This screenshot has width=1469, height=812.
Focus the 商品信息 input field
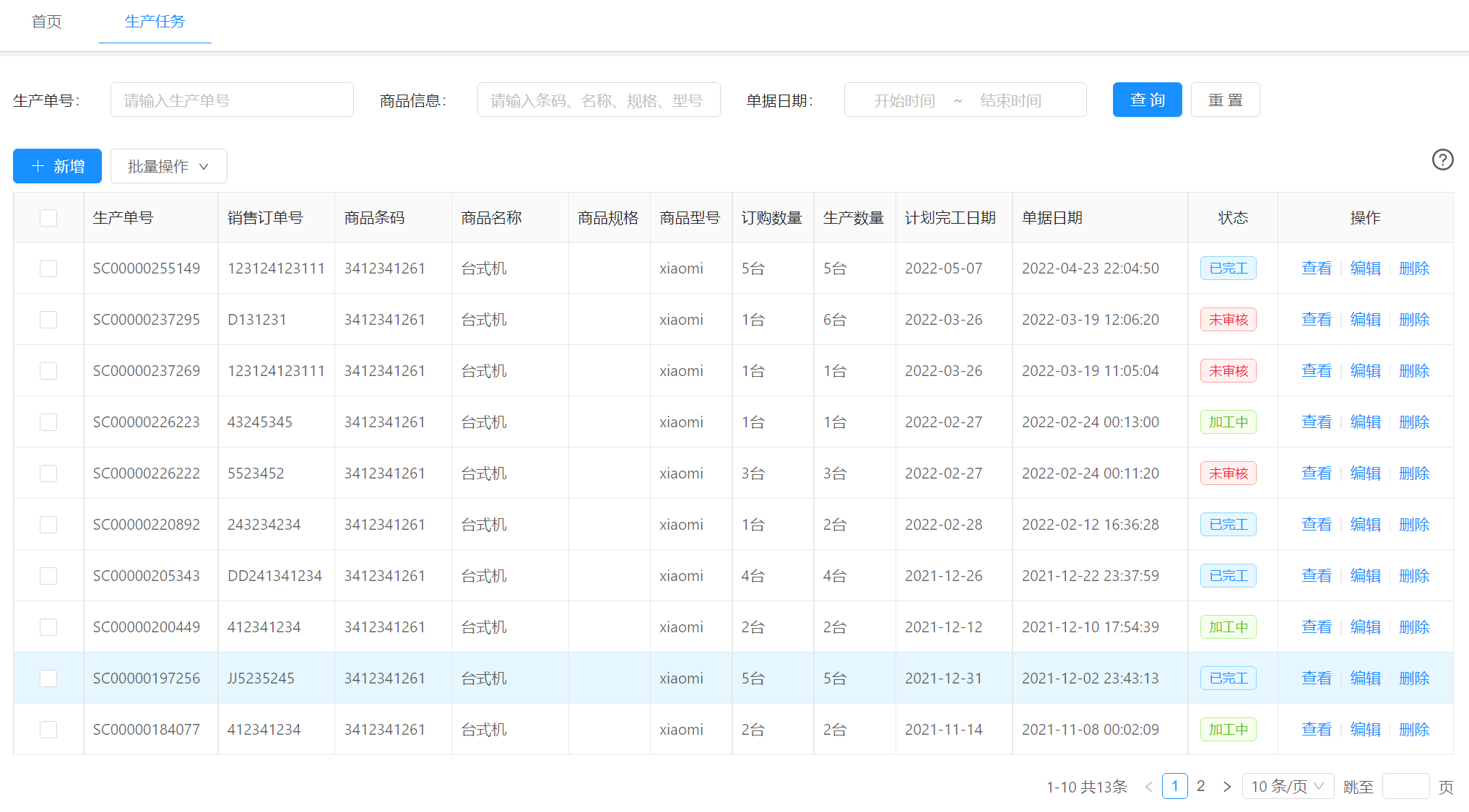pos(599,100)
